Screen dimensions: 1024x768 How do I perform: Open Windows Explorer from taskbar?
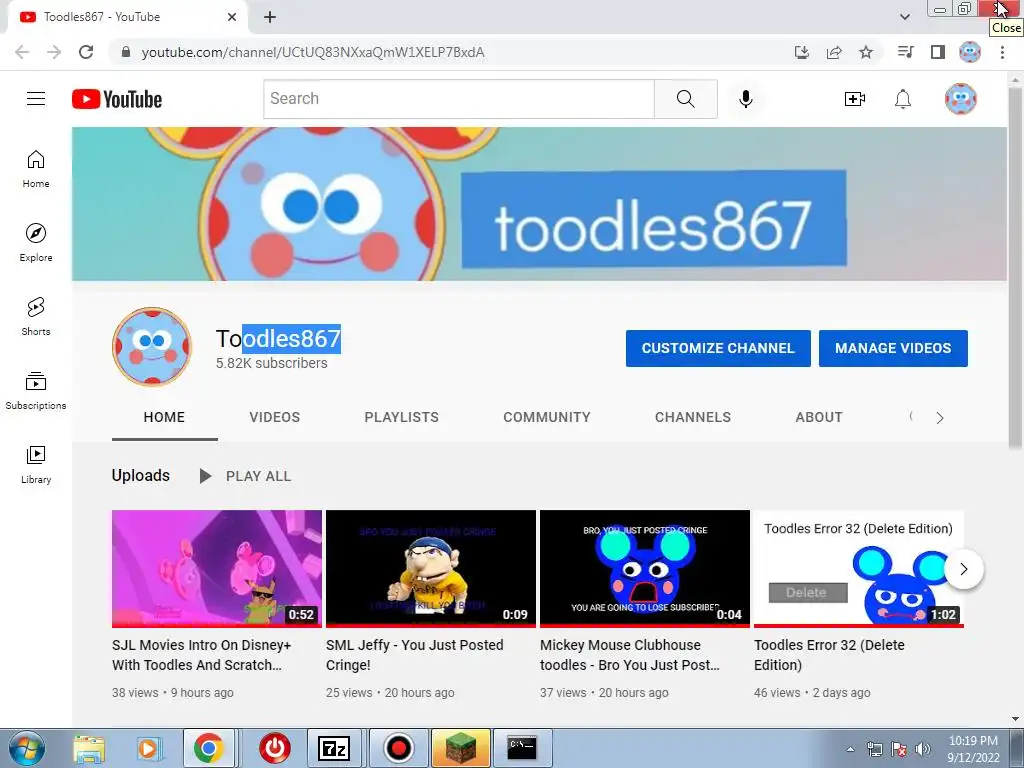point(89,748)
